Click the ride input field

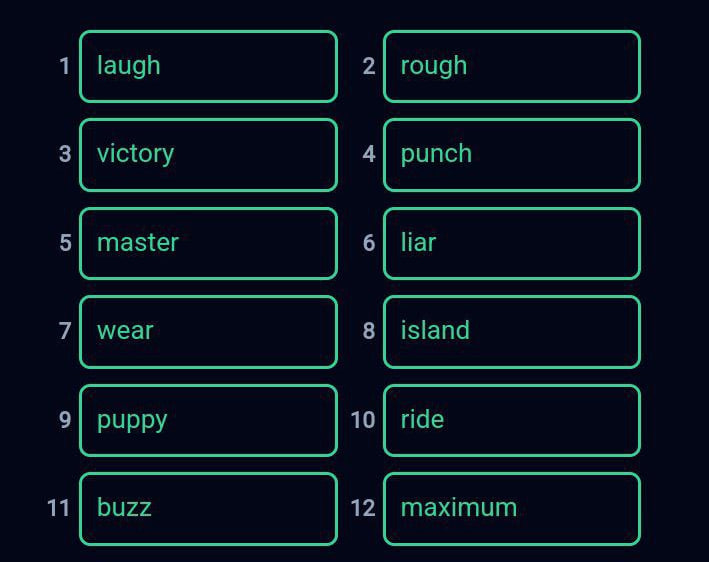pos(511,420)
